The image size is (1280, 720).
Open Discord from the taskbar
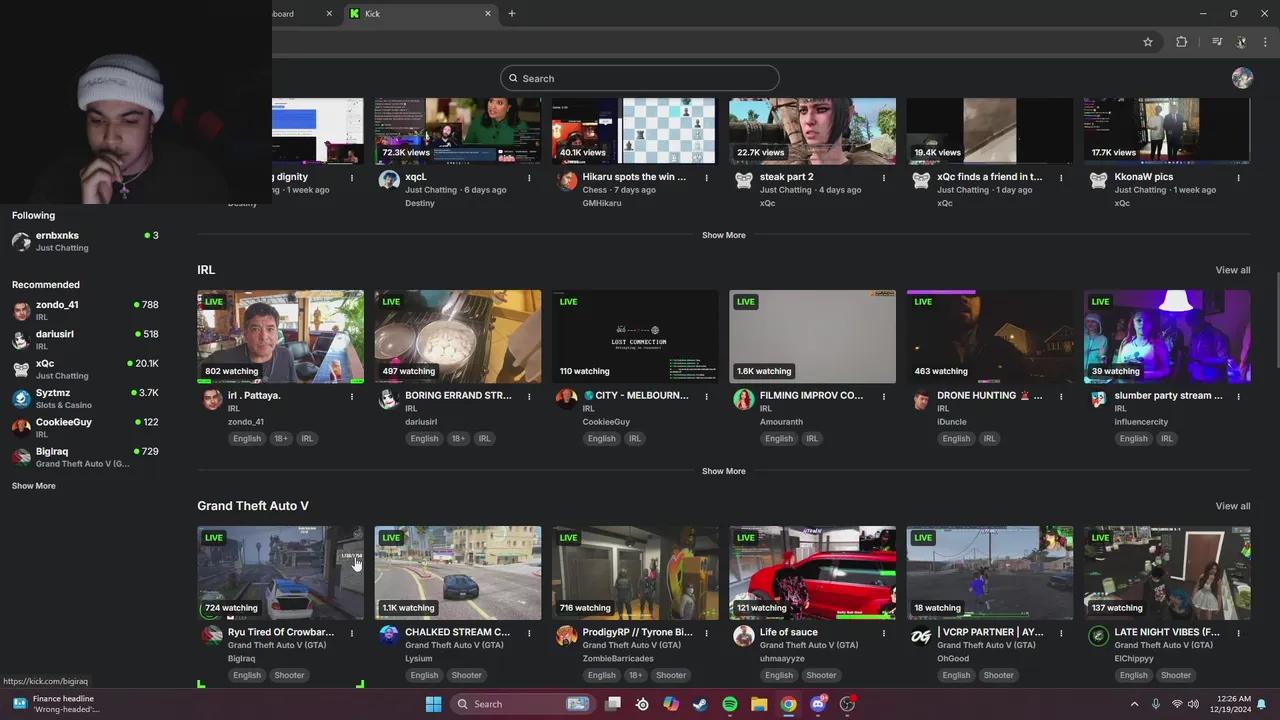click(x=818, y=704)
